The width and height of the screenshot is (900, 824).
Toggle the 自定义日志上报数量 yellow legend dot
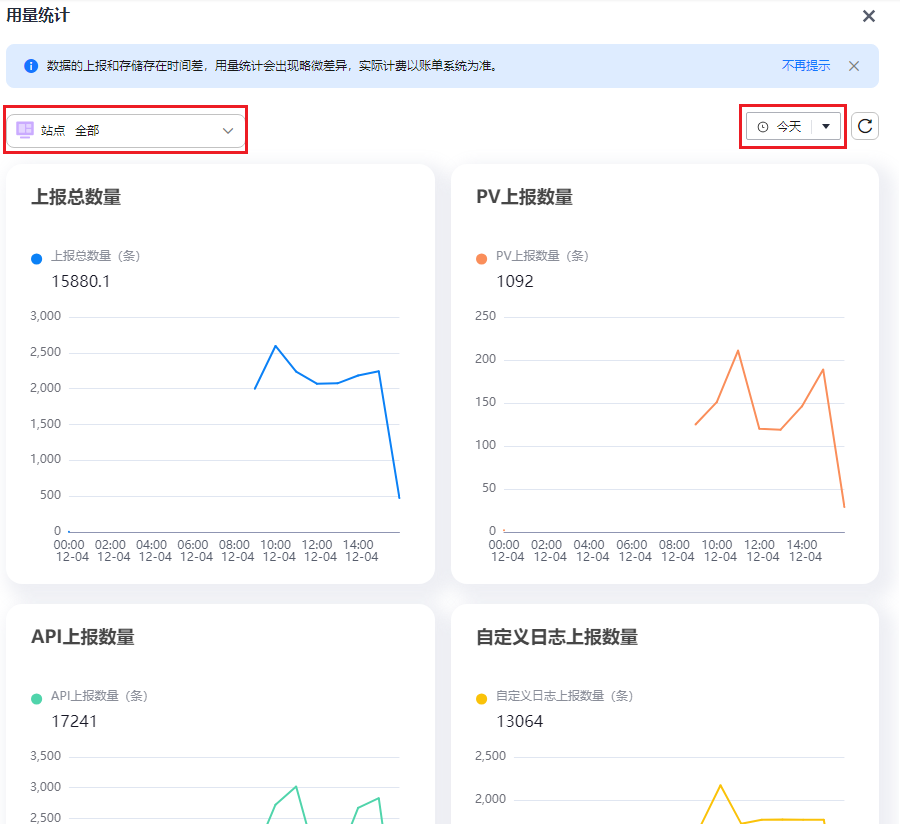pos(482,698)
